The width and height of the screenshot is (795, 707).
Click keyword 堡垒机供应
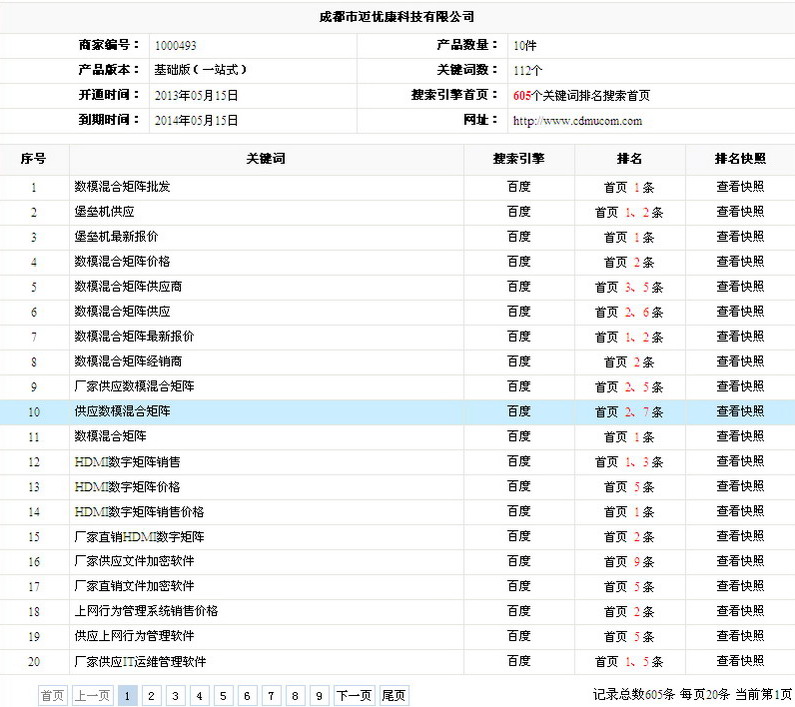(104, 211)
